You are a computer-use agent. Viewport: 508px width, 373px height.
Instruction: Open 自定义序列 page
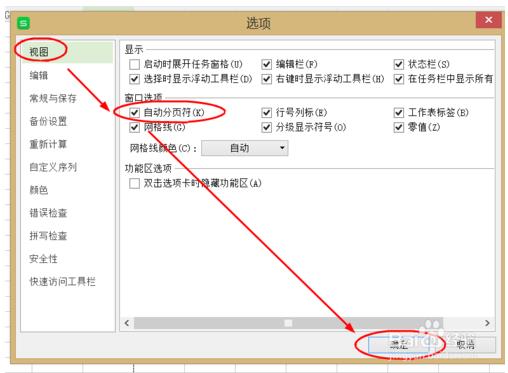[53, 167]
